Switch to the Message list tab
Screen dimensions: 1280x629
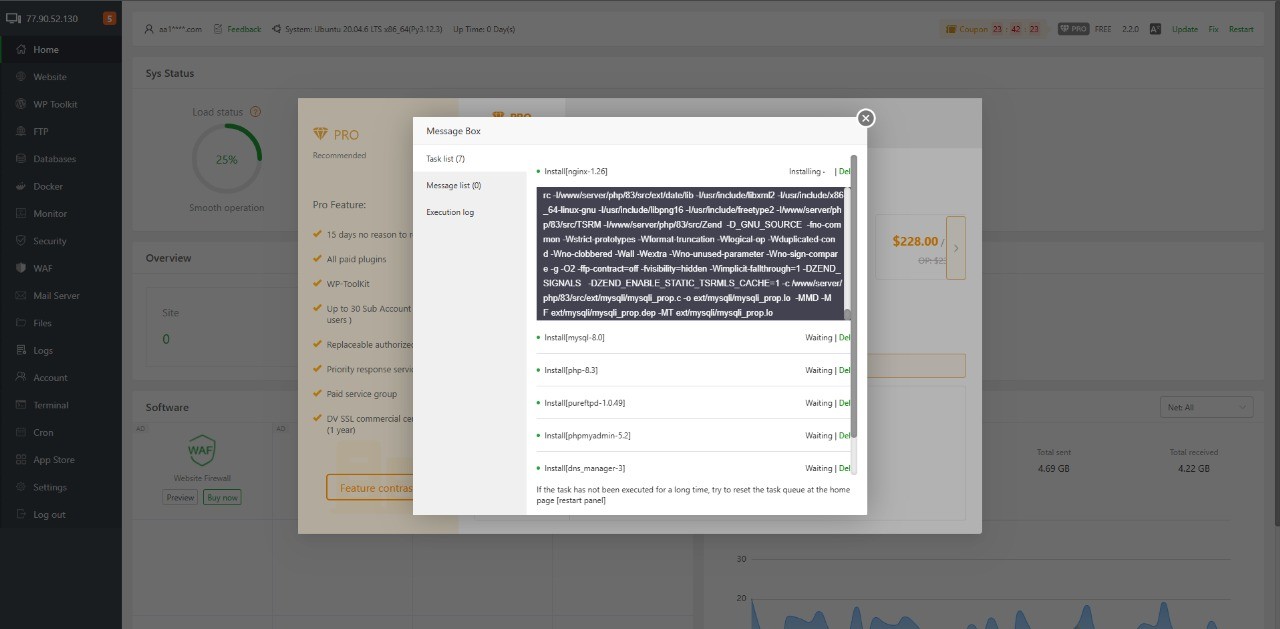tap(453, 185)
